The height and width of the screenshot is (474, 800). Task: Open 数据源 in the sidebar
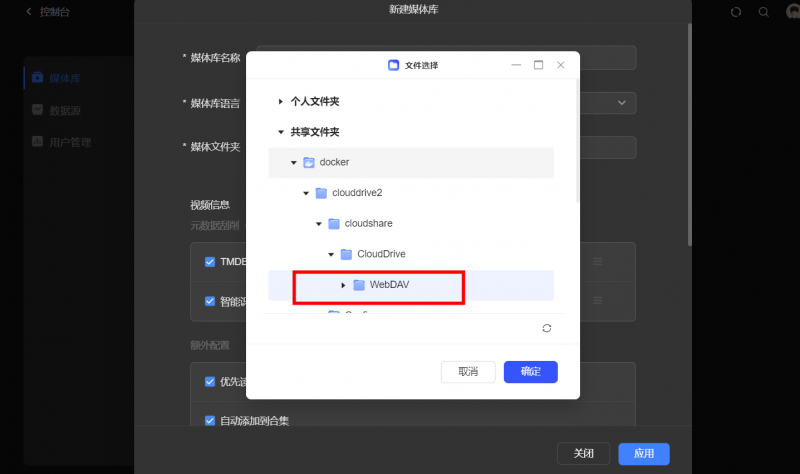[64, 110]
